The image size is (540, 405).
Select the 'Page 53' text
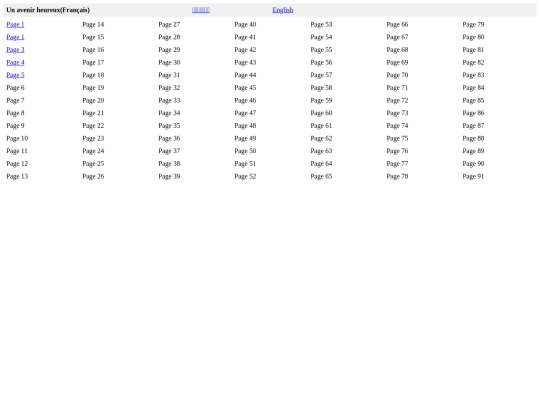321,24
